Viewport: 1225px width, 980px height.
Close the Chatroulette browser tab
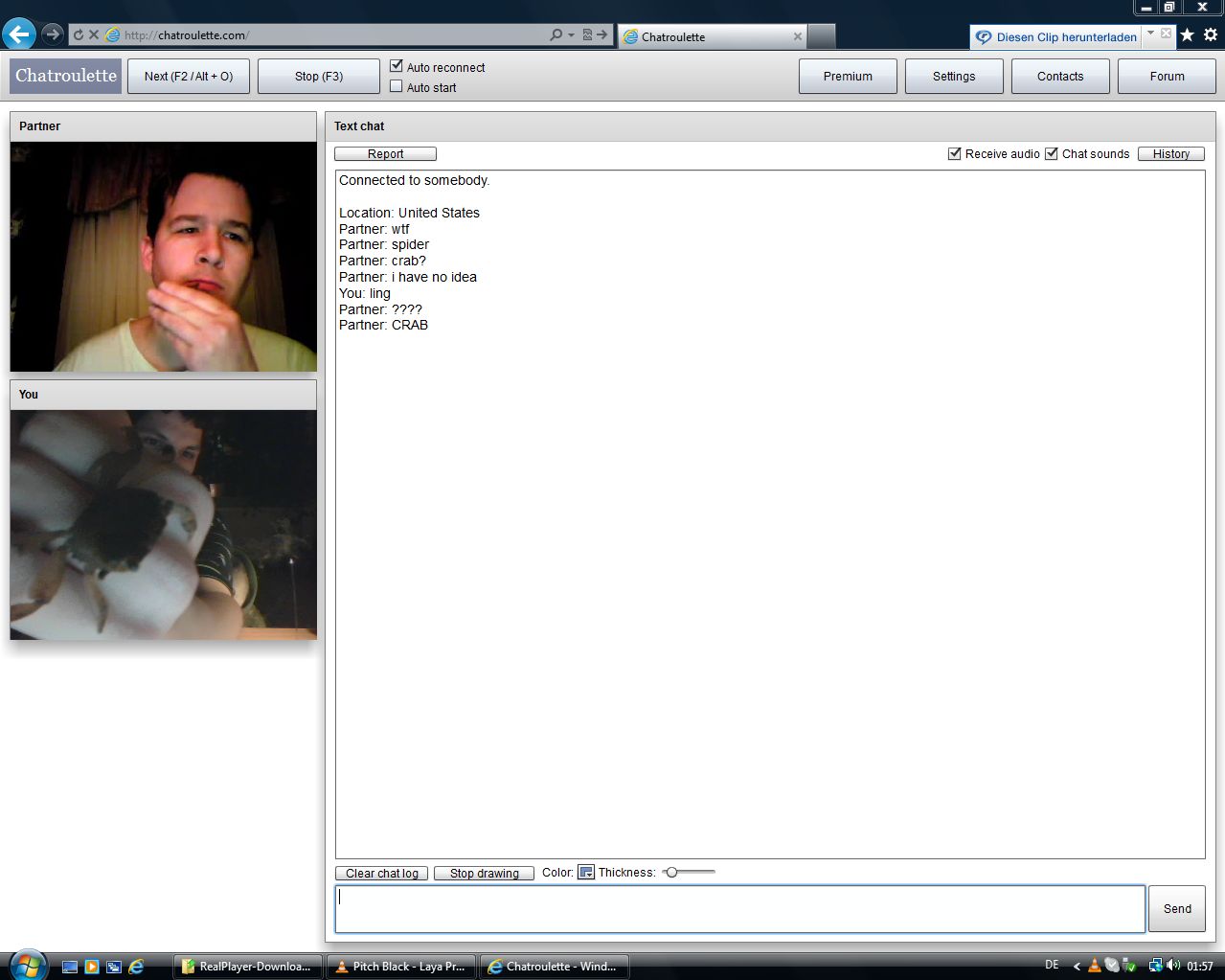[797, 36]
